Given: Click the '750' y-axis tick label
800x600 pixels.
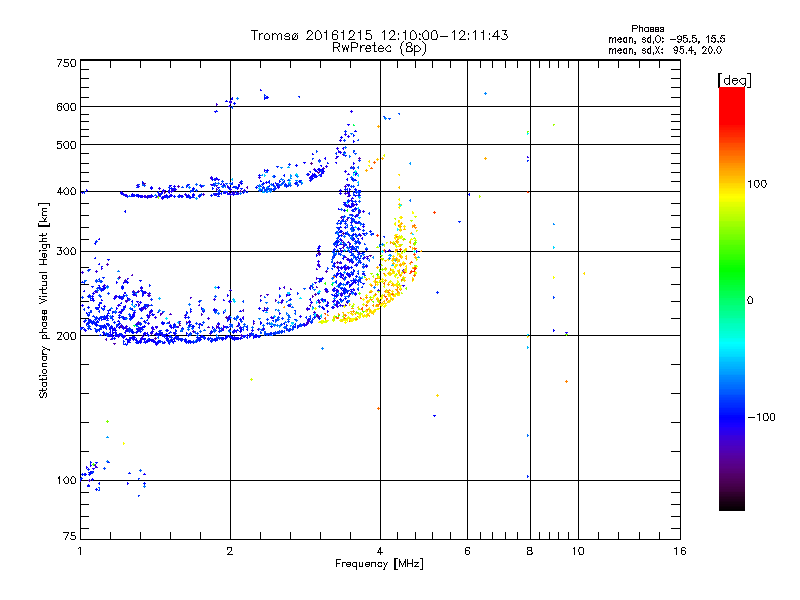Looking at the screenshot, I should coord(66,63).
